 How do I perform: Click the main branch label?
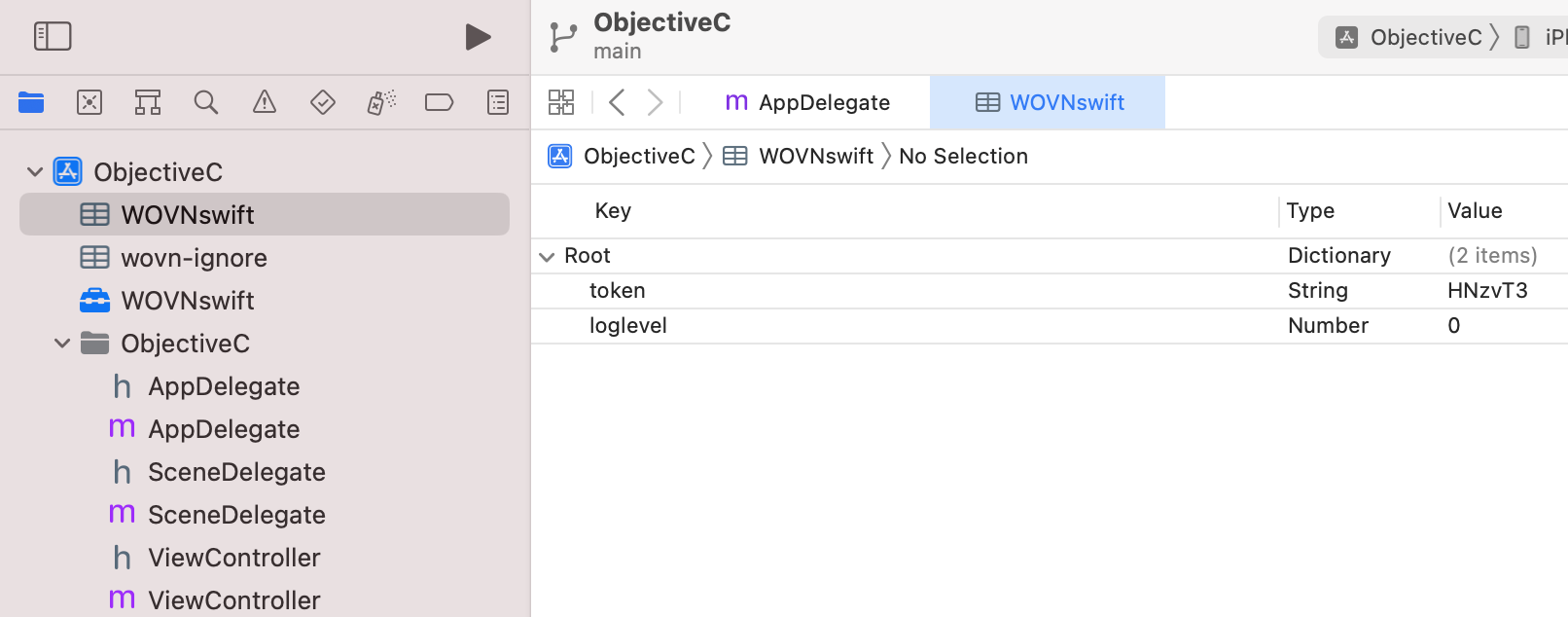point(618,52)
